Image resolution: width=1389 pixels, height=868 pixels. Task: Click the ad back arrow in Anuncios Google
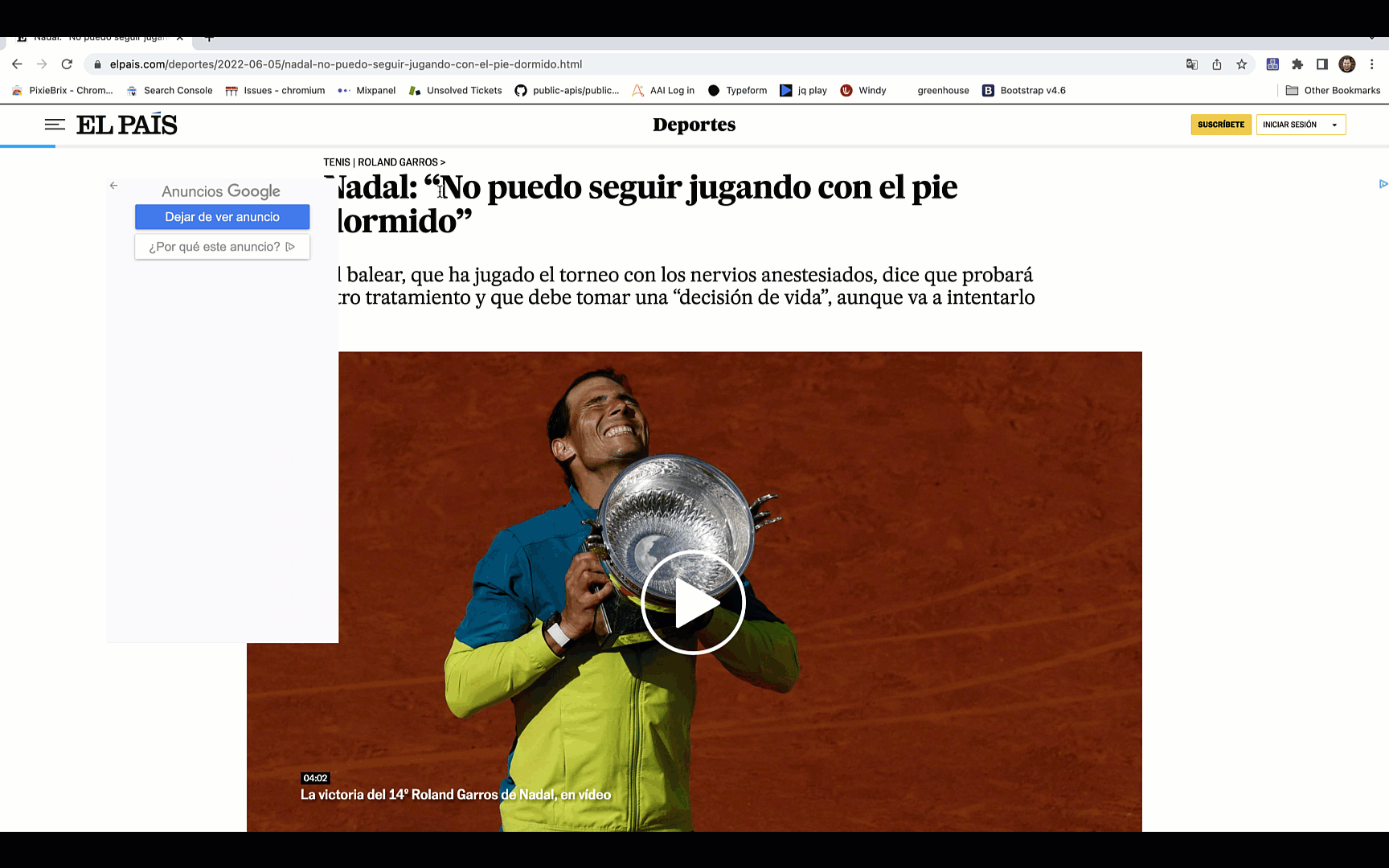tap(114, 186)
